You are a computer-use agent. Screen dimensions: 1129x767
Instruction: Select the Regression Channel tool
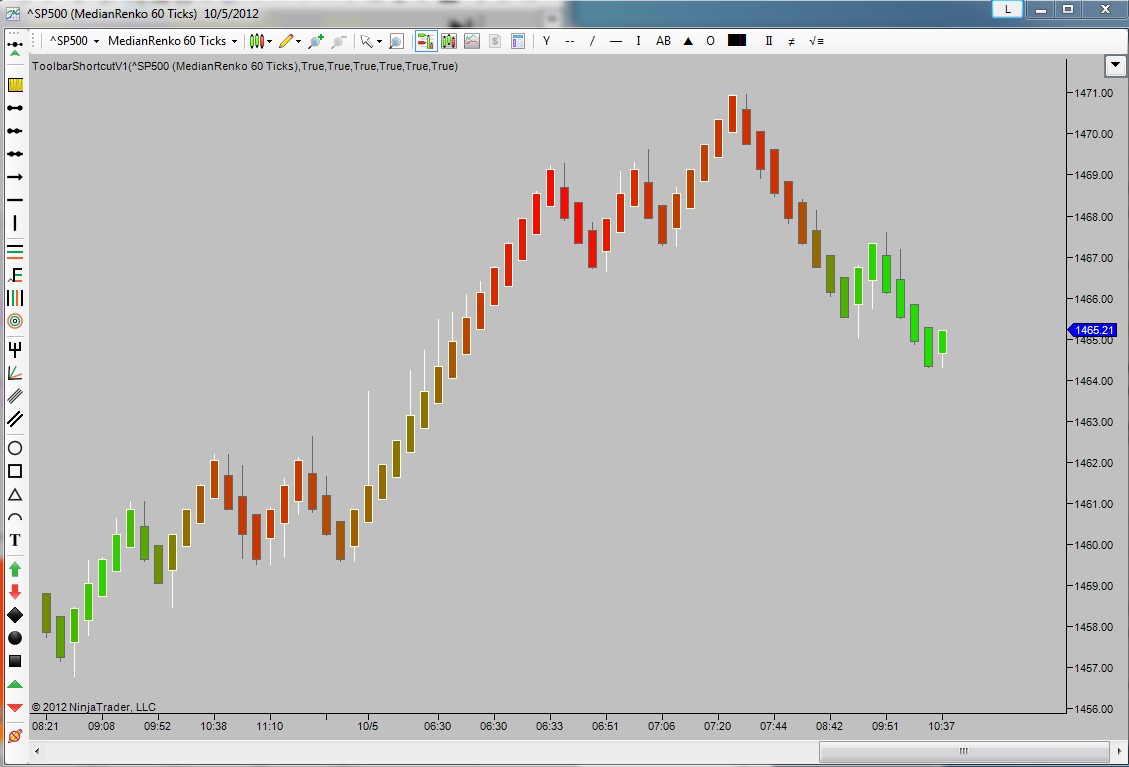[15, 396]
